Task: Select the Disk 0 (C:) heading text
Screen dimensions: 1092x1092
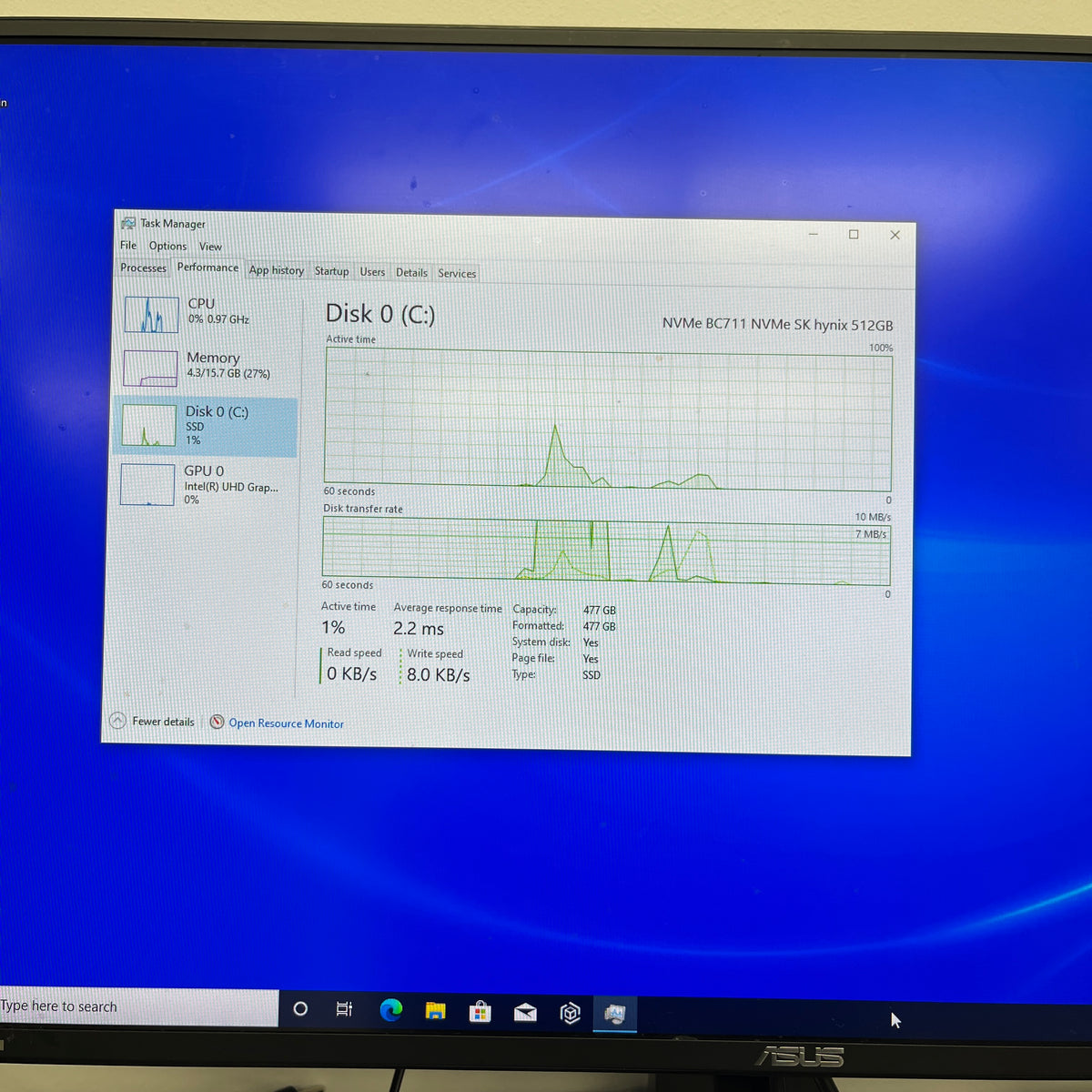Action: click(x=380, y=314)
